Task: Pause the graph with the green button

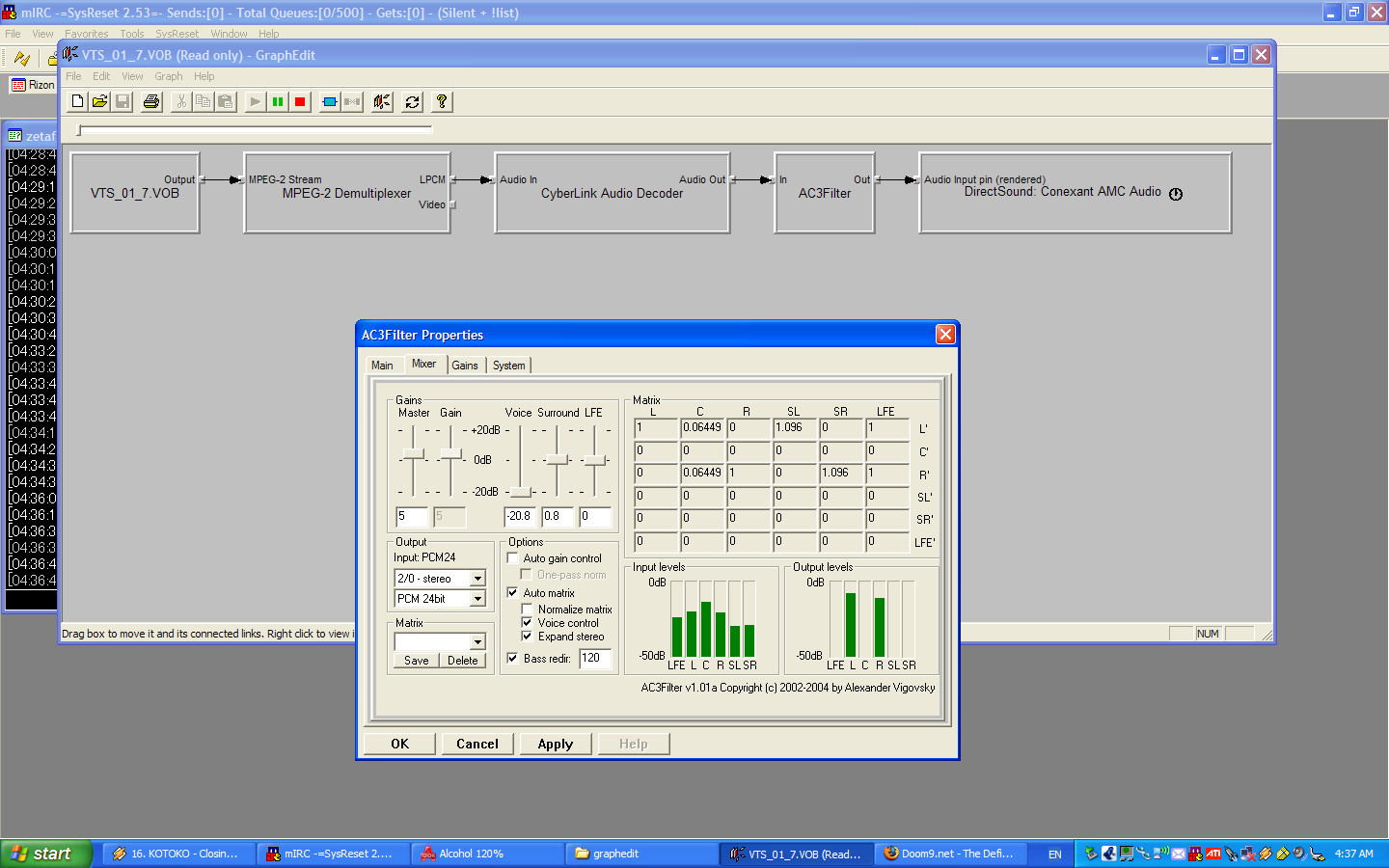Action: 278,101
